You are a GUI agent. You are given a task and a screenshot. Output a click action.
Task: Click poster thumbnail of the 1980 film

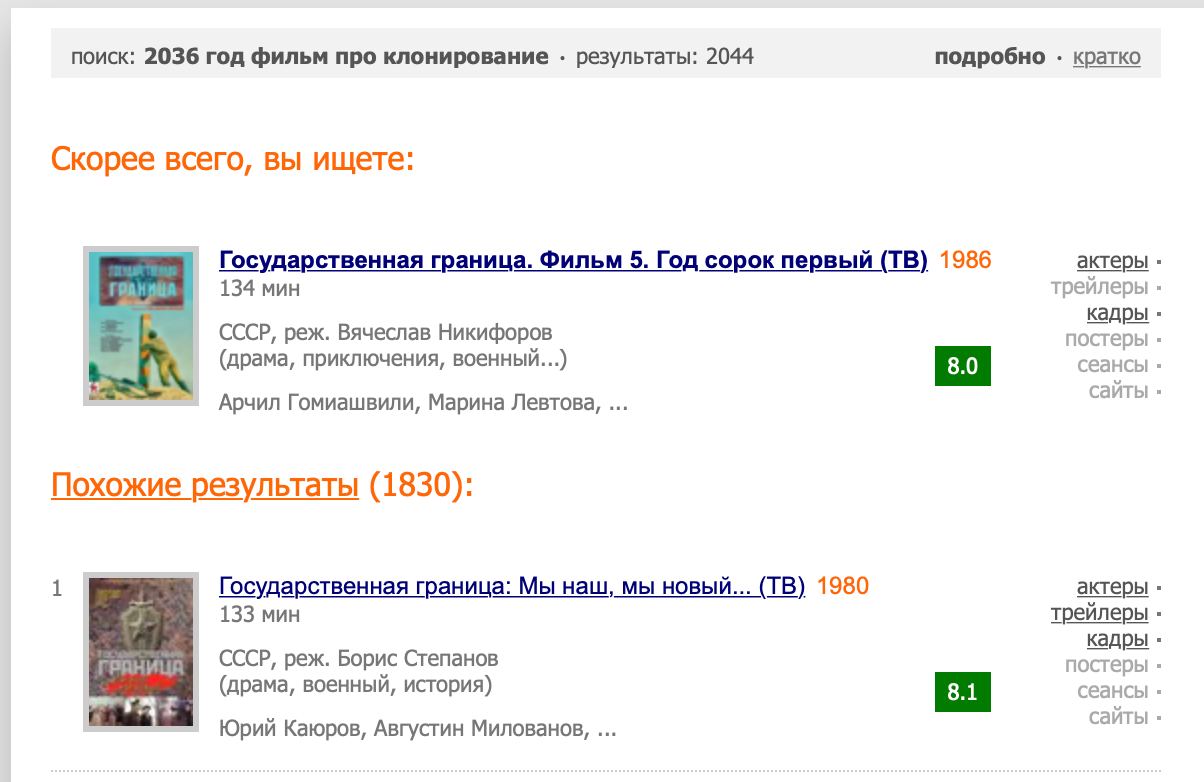140,652
